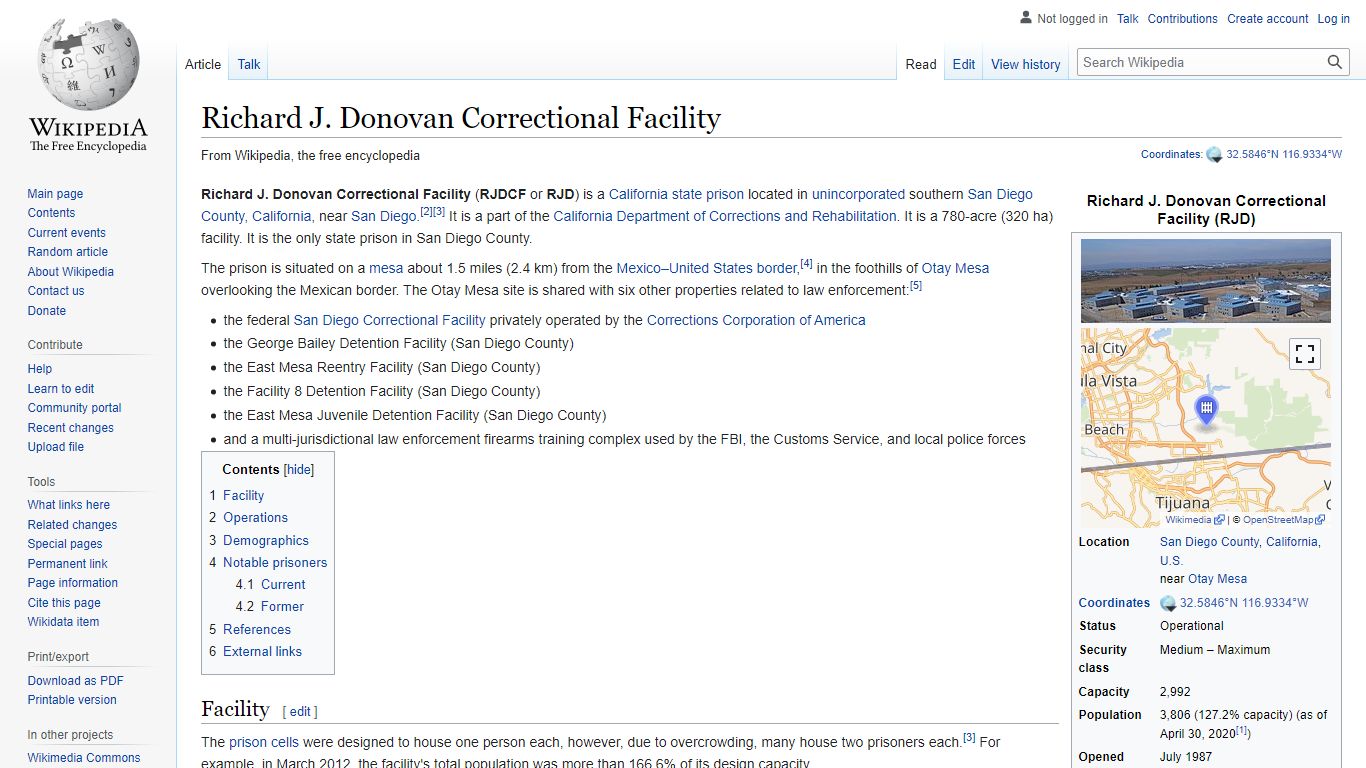Click the globe icon in infobox coordinates row
This screenshot has height=768, width=1366.
[x=1168, y=603]
